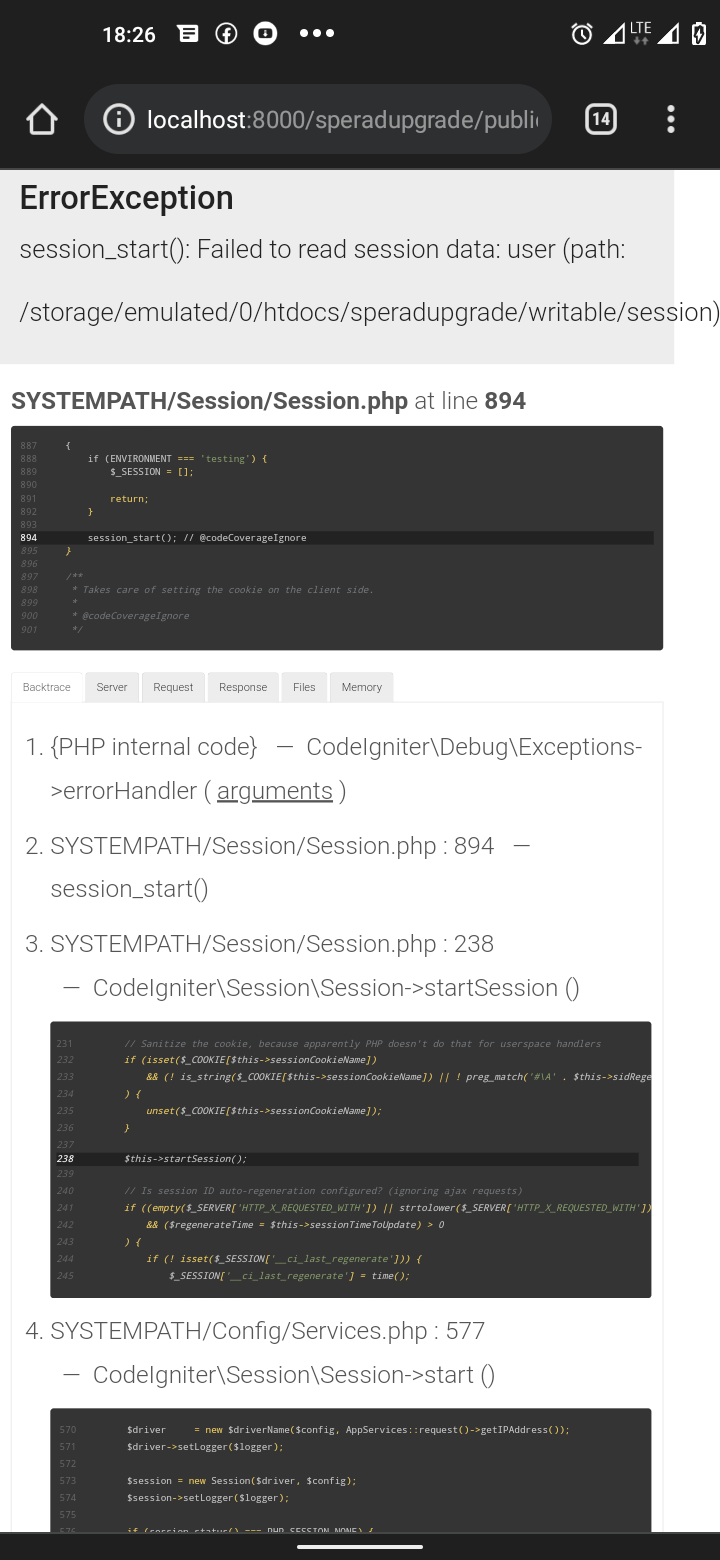Tap the home icon in the browser toolbar
Viewport: 720px width, 1560px height.
(x=41, y=118)
